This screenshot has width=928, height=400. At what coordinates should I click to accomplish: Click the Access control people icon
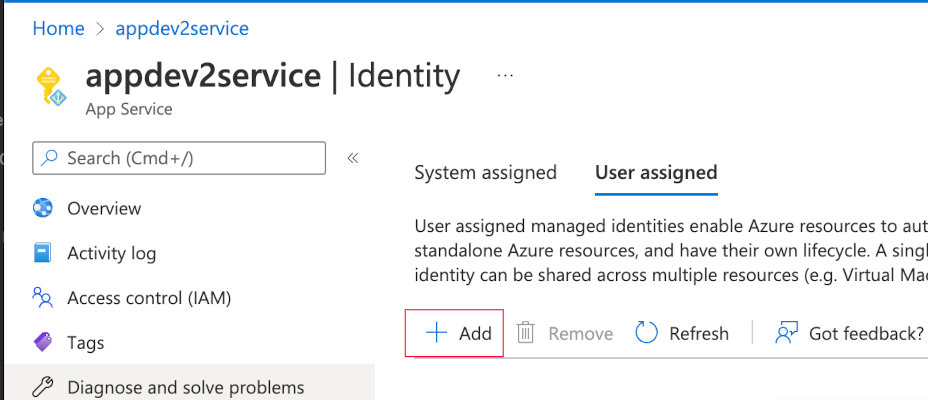coord(43,298)
